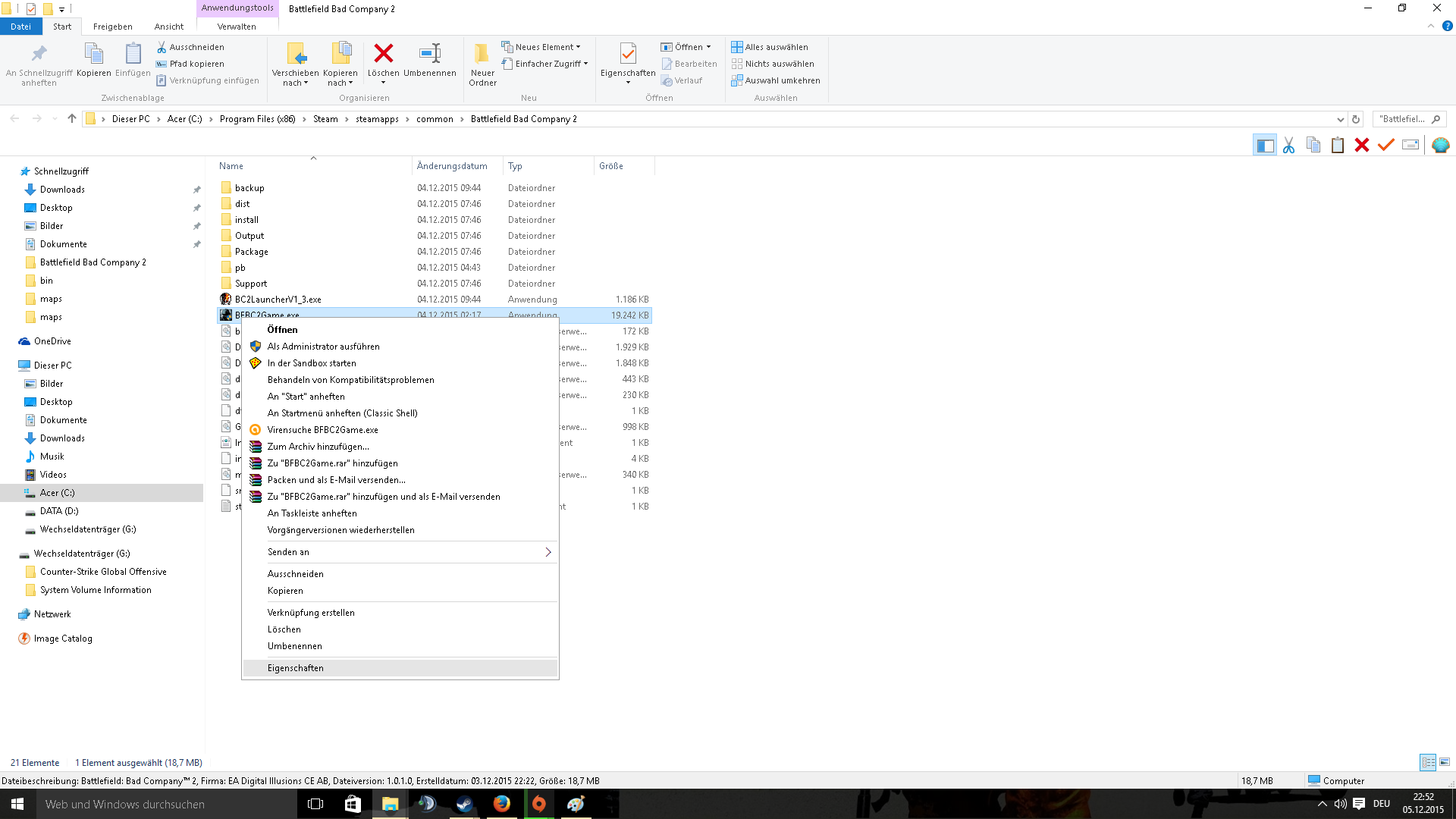Viewport: 1456px width, 819px height.
Task: Open address bar history dropdown arrow
Action: (1340, 119)
